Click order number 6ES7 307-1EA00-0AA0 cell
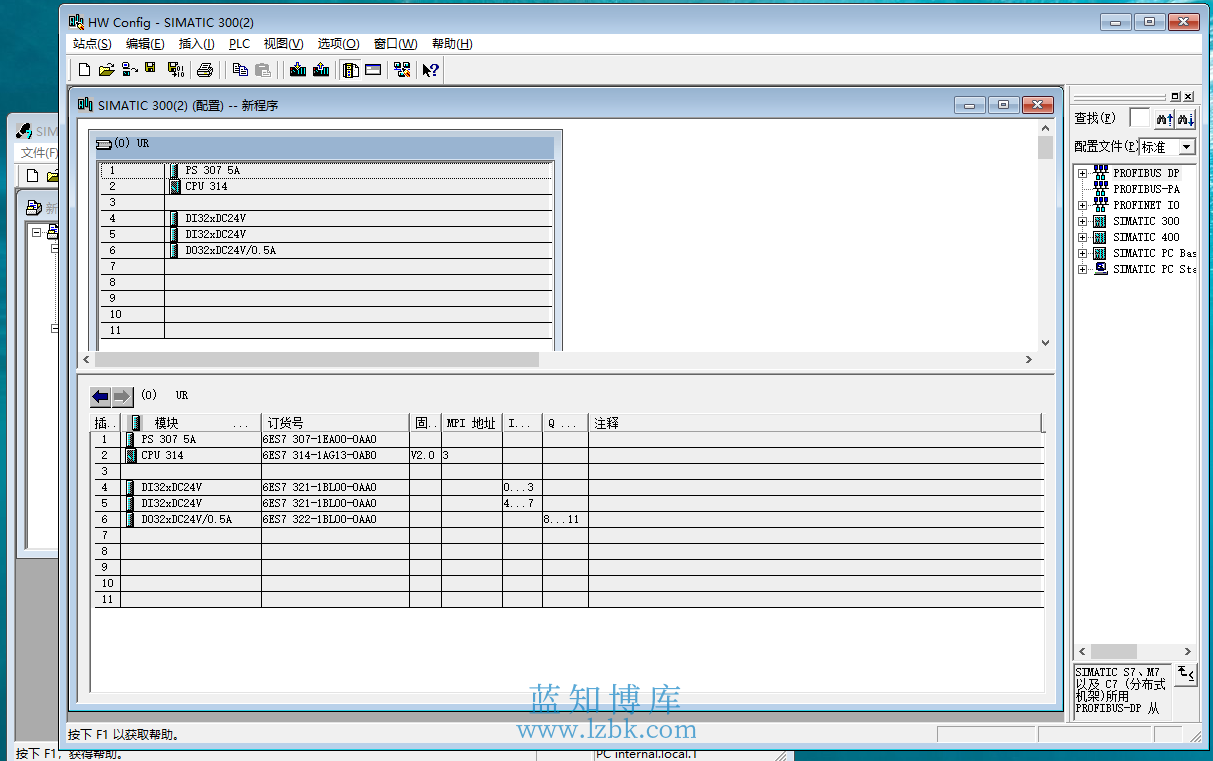1213x761 pixels. click(335, 439)
